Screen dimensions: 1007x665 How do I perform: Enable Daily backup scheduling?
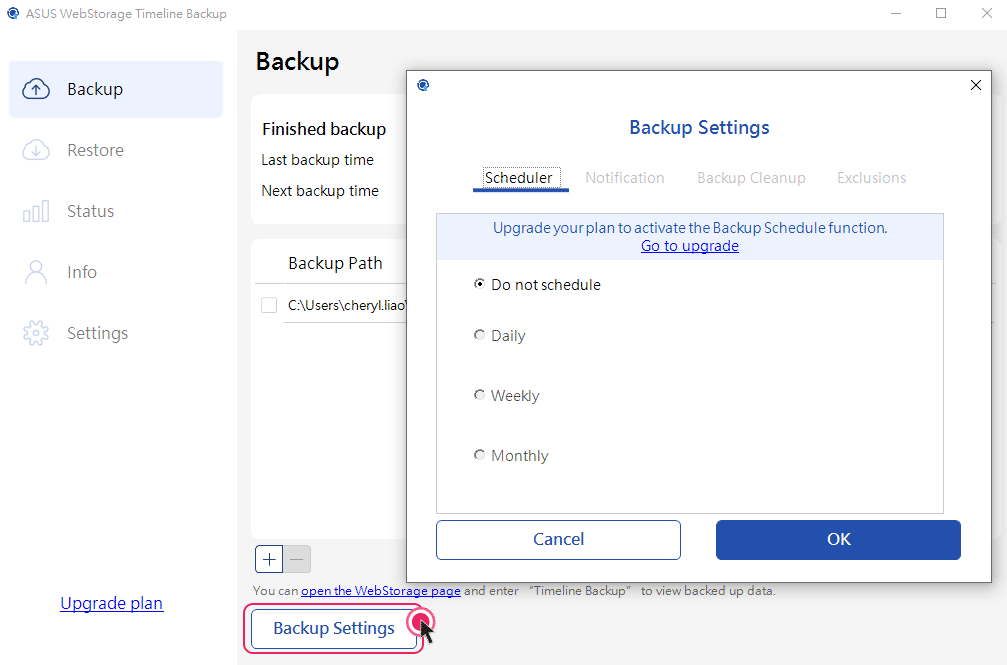point(480,335)
